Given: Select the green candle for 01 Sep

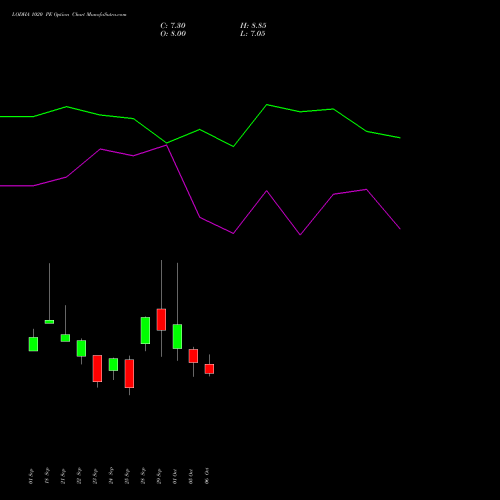Looking at the screenshot, I should click(x=33, y=344).
